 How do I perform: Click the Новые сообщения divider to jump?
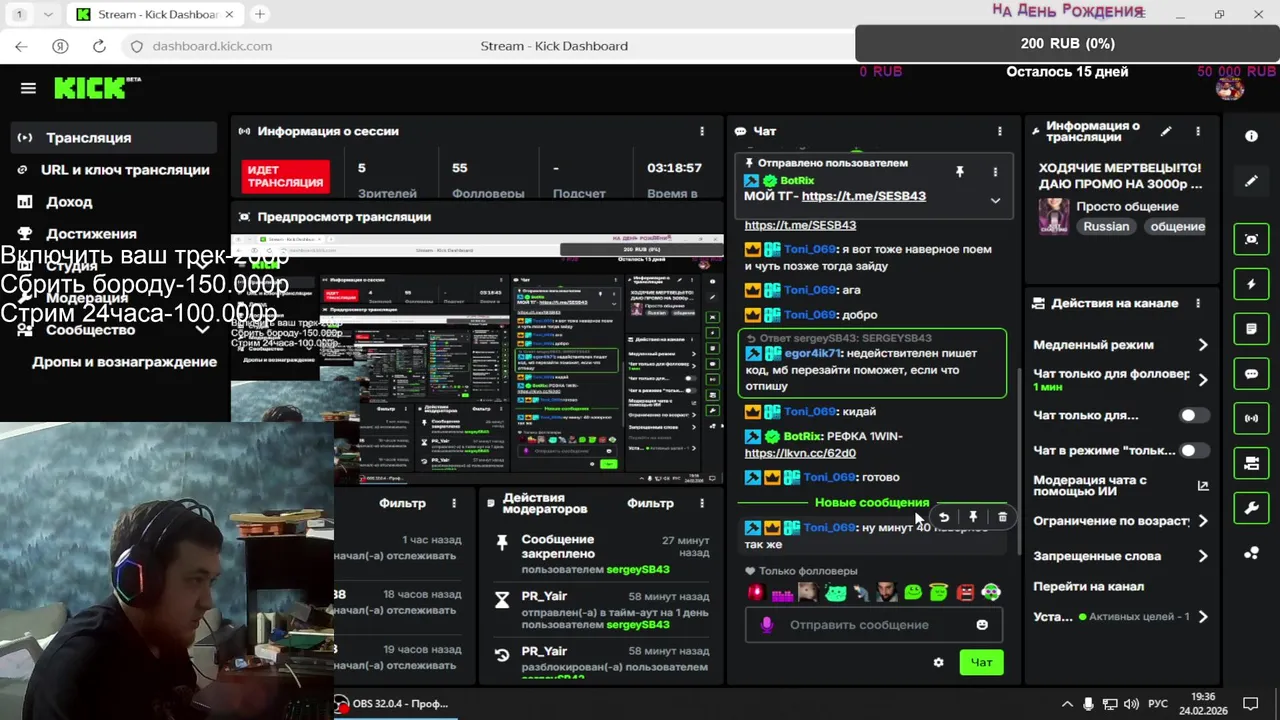[872, 503]
